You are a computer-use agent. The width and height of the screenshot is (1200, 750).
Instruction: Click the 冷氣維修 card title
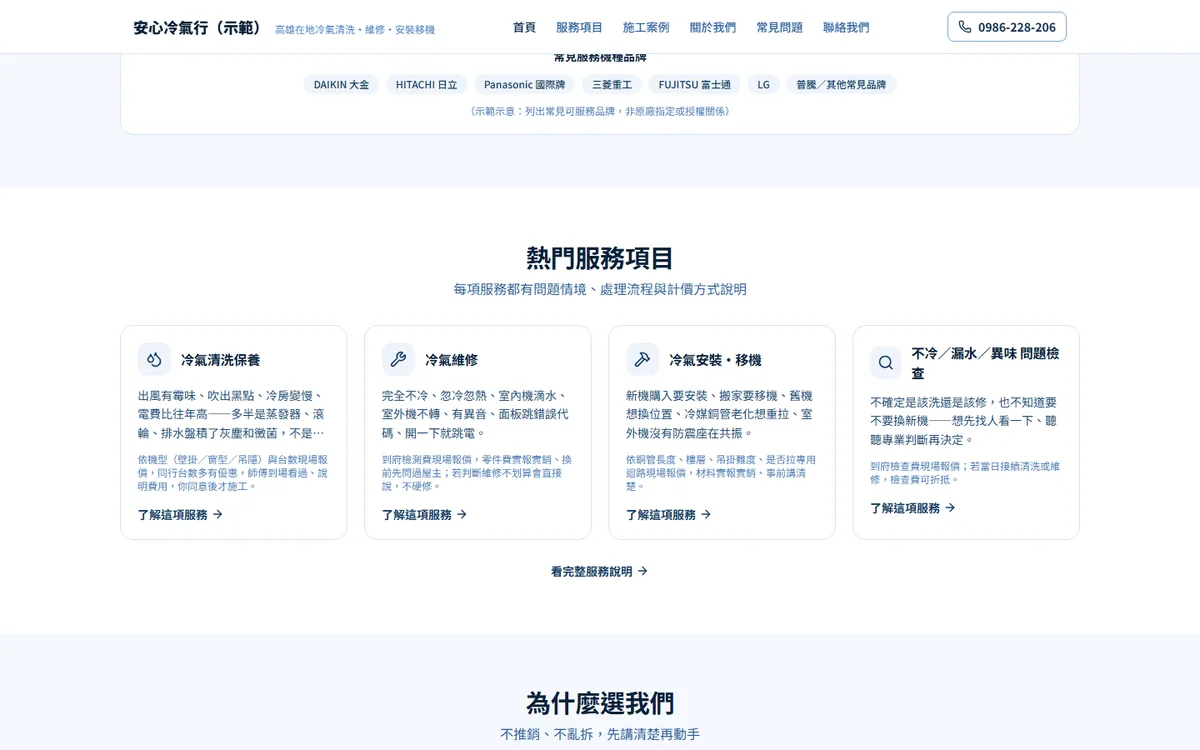tap(451, 359)
